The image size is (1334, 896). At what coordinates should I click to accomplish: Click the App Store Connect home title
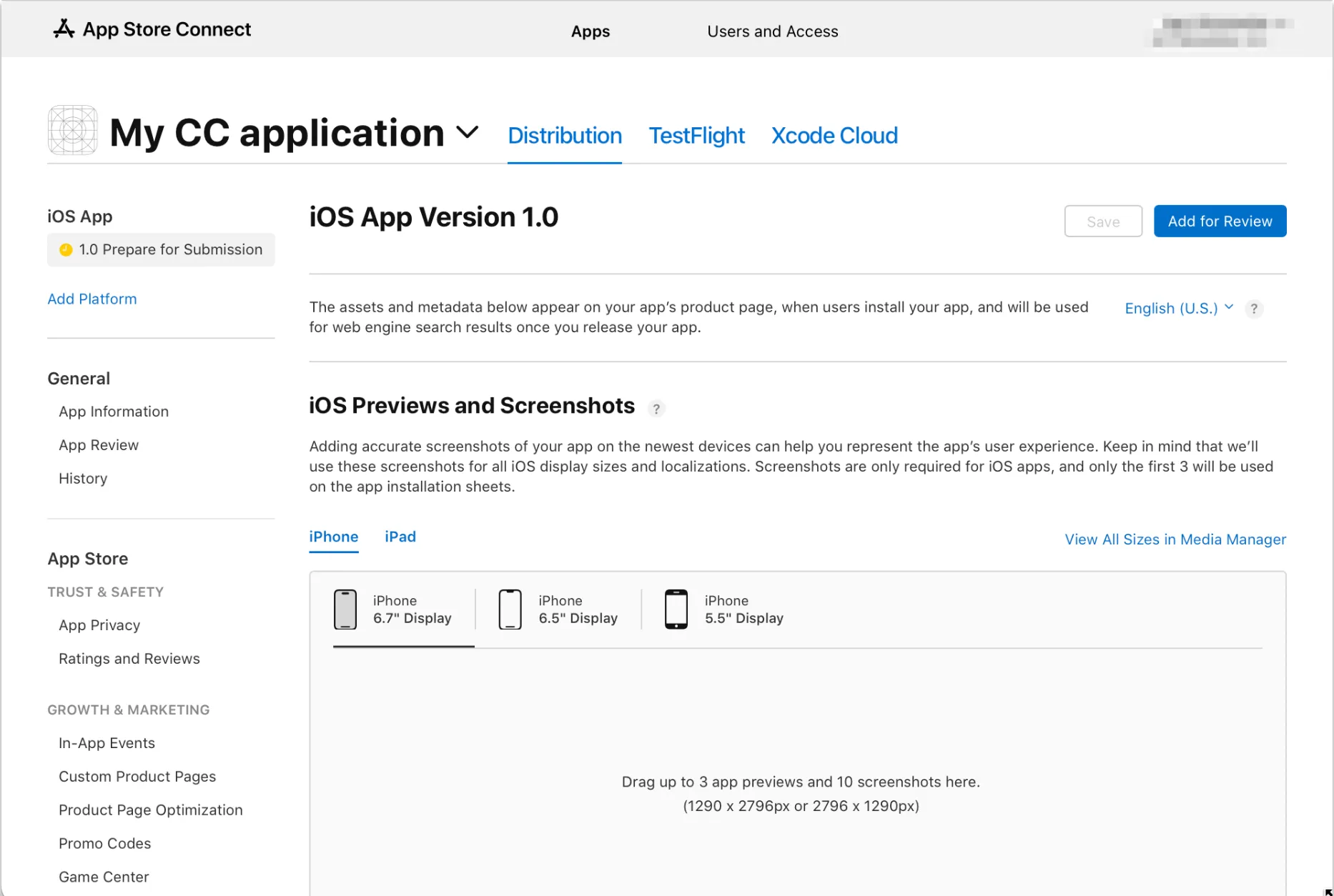pyautogui.click(x=167, y=29)
